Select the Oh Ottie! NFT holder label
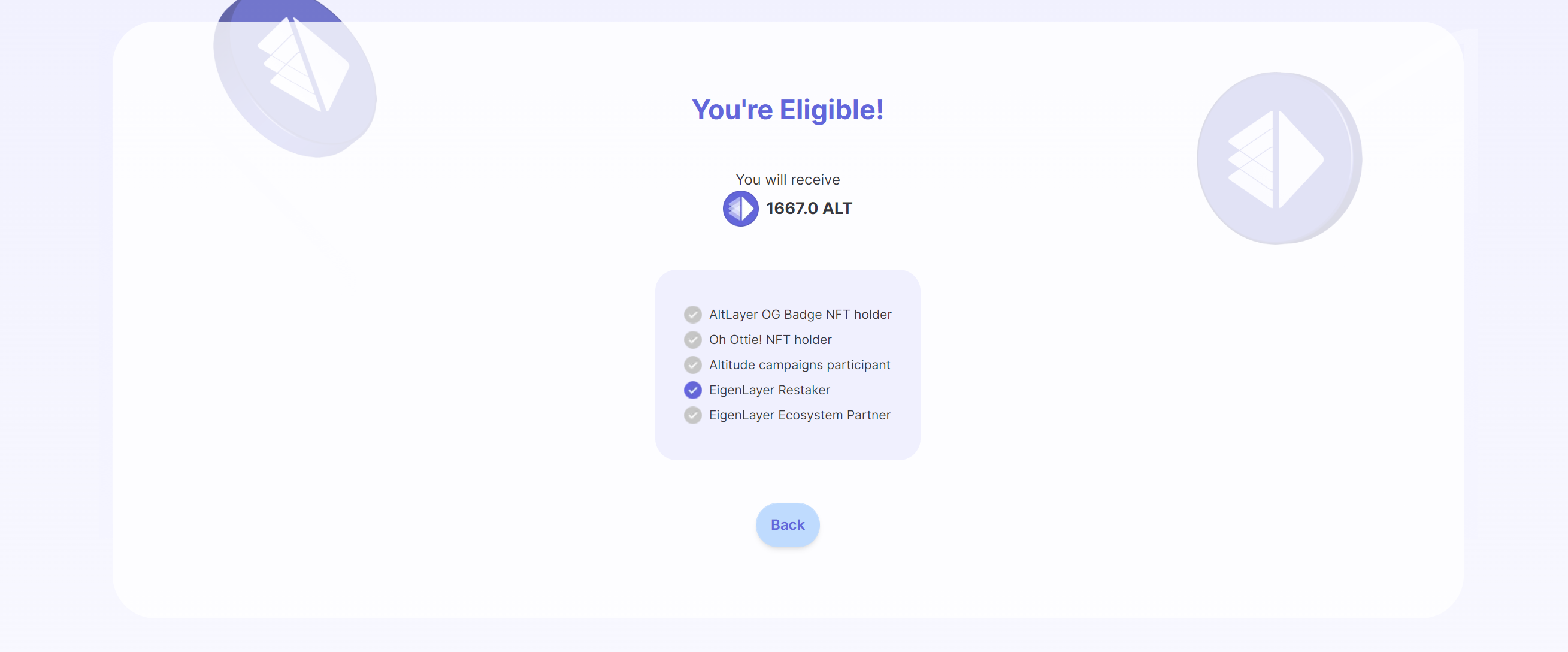1568x652 pixels. [770, 340]
